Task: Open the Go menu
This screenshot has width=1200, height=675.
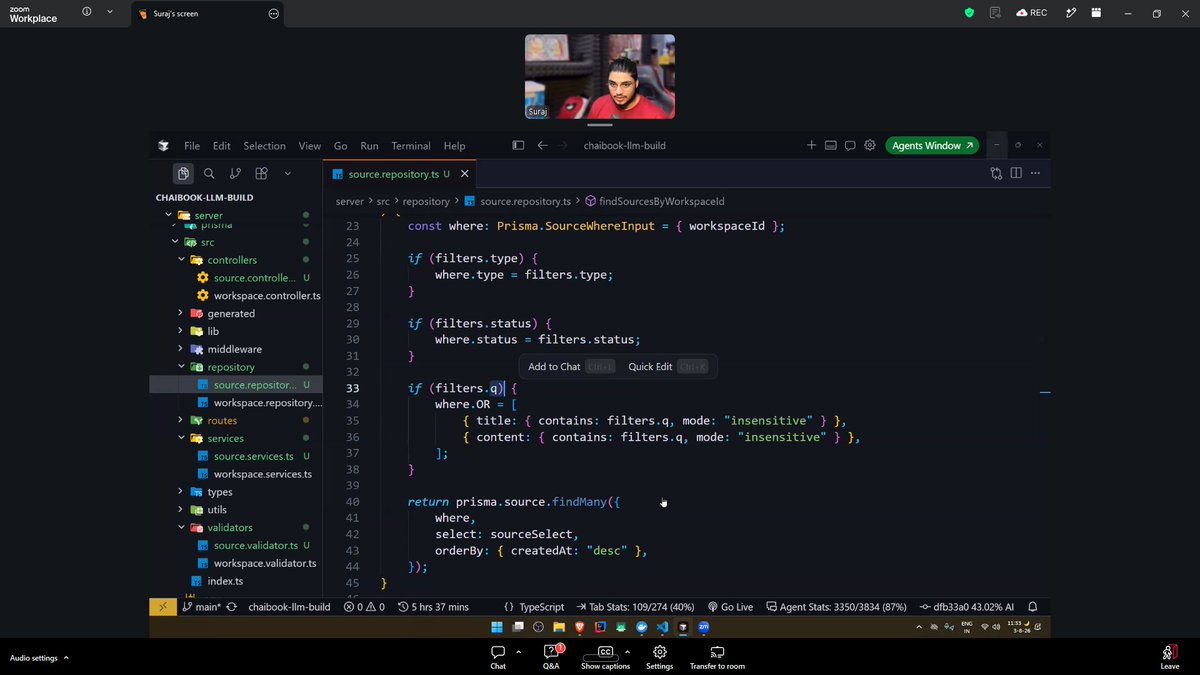Action: coord(341,145)
